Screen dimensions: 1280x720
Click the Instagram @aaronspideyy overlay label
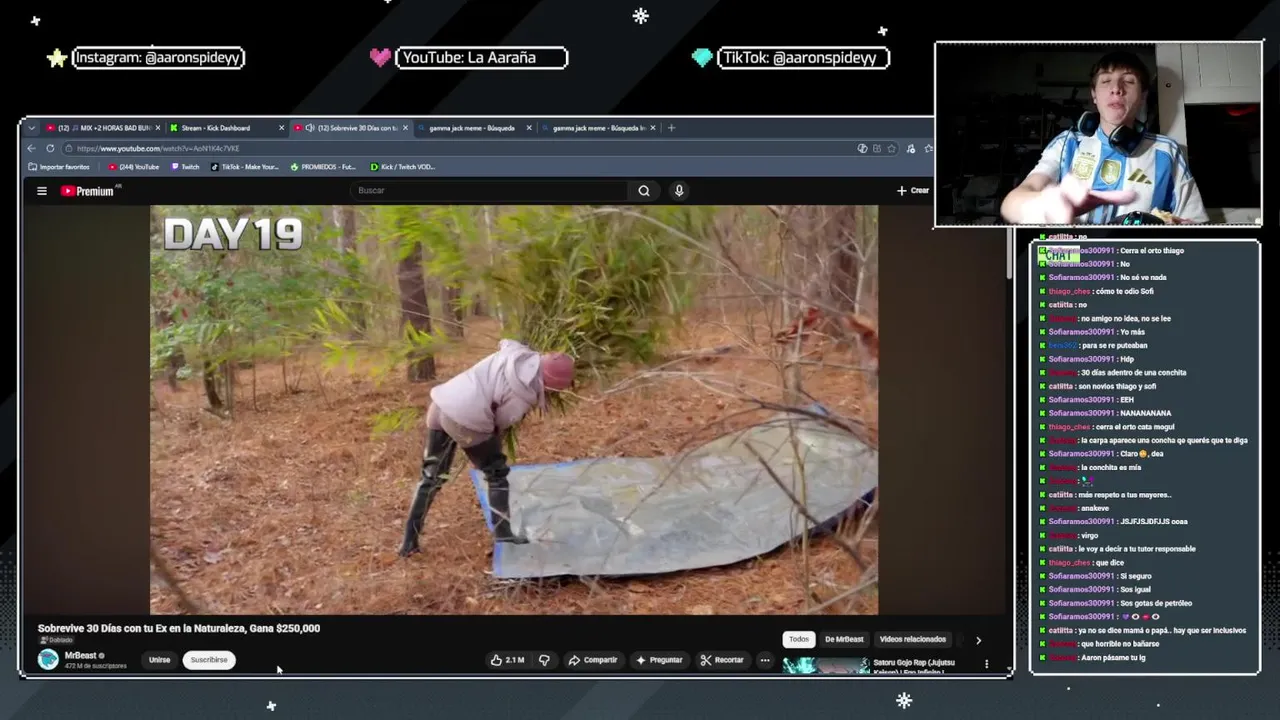coord(158,58)
